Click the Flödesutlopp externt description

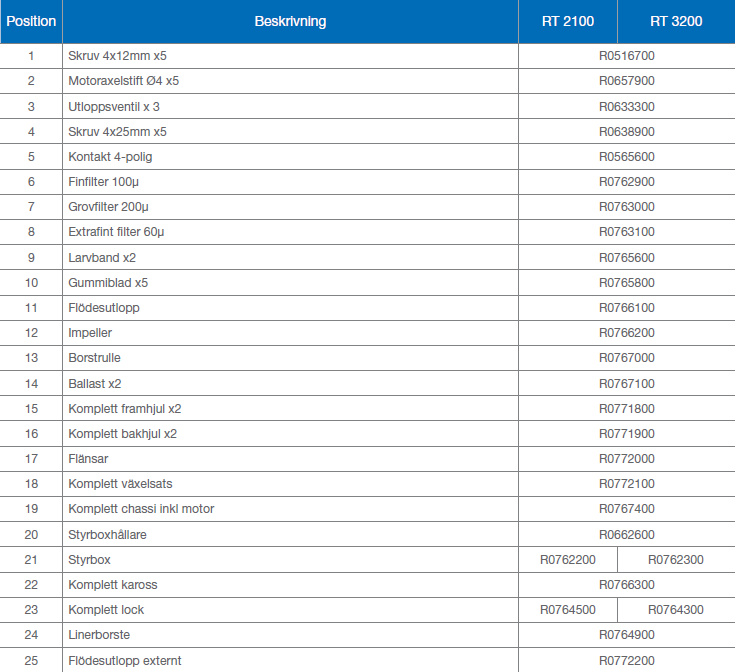coord(125,661)
